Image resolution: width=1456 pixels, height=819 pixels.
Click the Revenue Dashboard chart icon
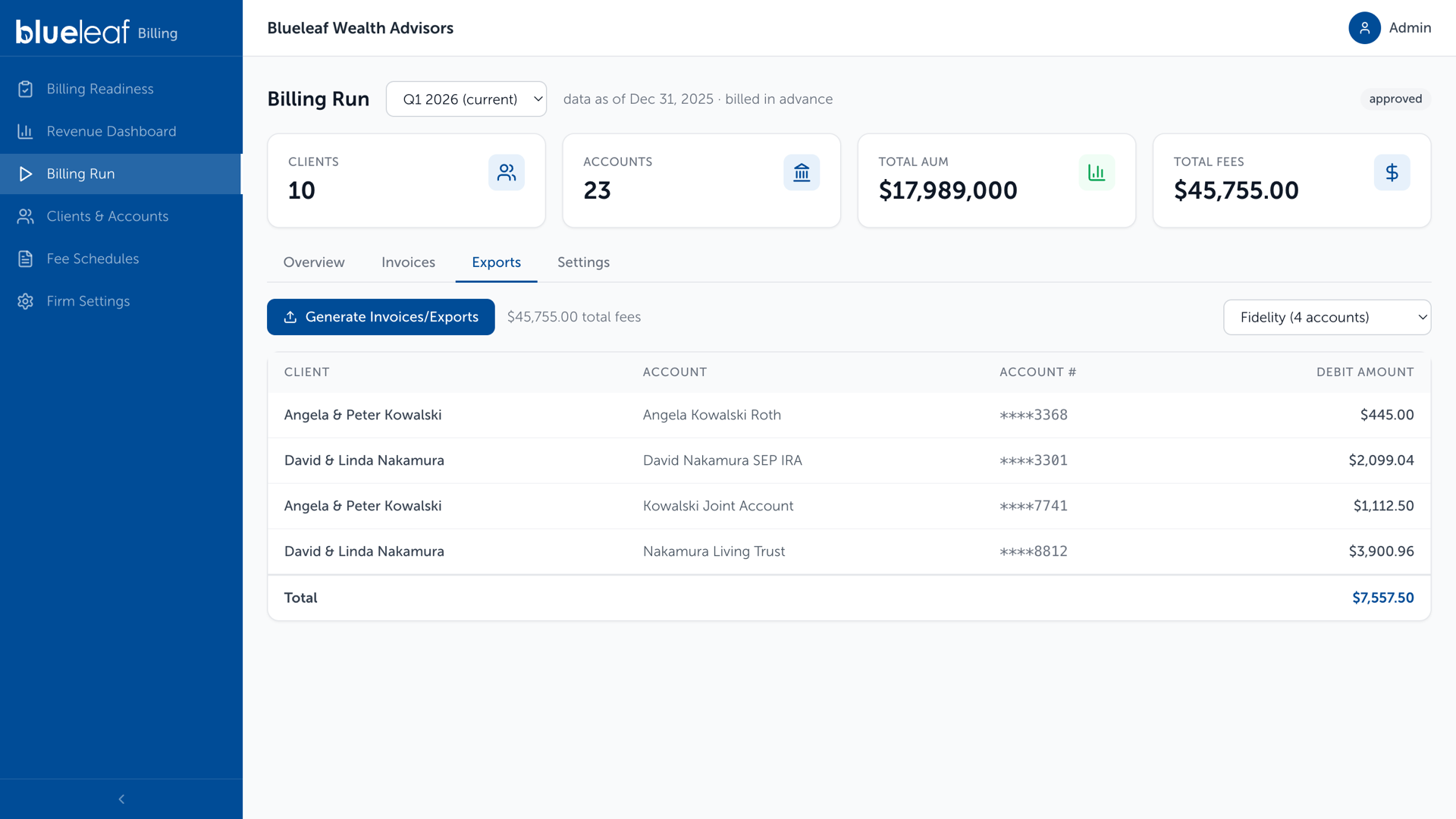[25, 131]
